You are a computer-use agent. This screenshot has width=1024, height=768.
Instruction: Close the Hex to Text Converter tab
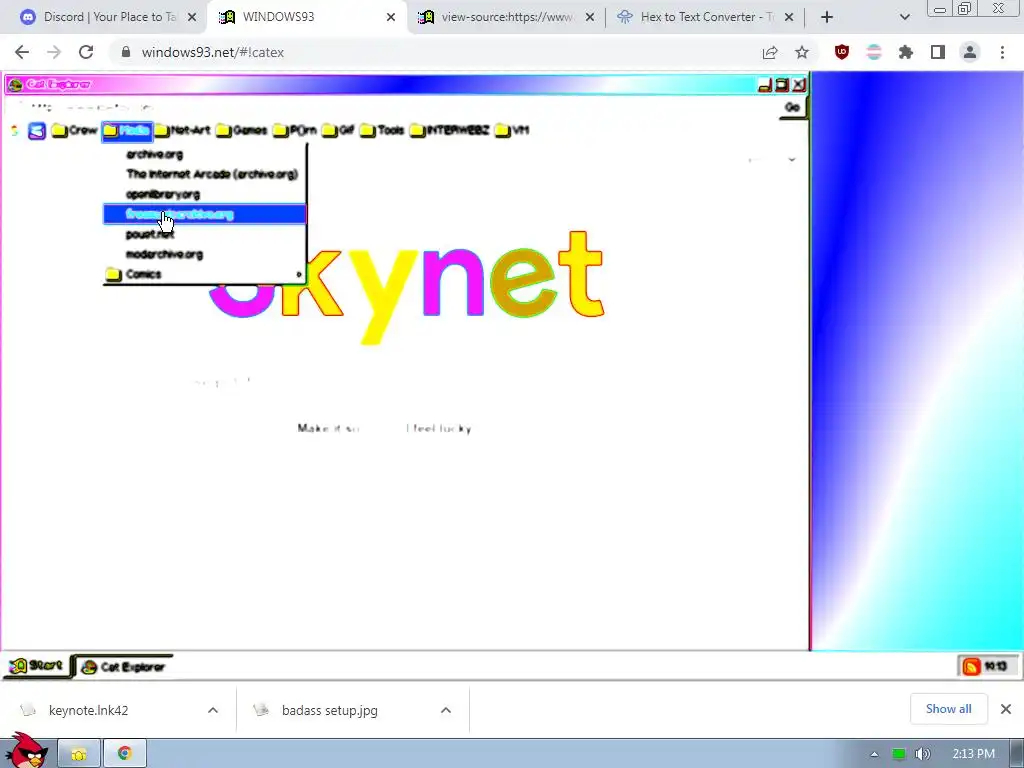789,17
